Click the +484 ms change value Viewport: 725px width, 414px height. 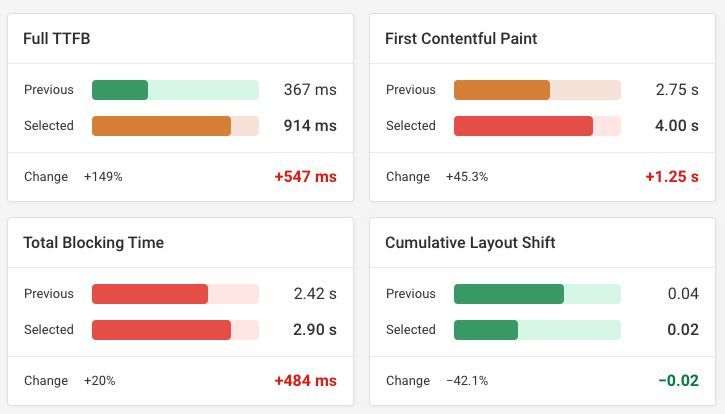point(305,381)
